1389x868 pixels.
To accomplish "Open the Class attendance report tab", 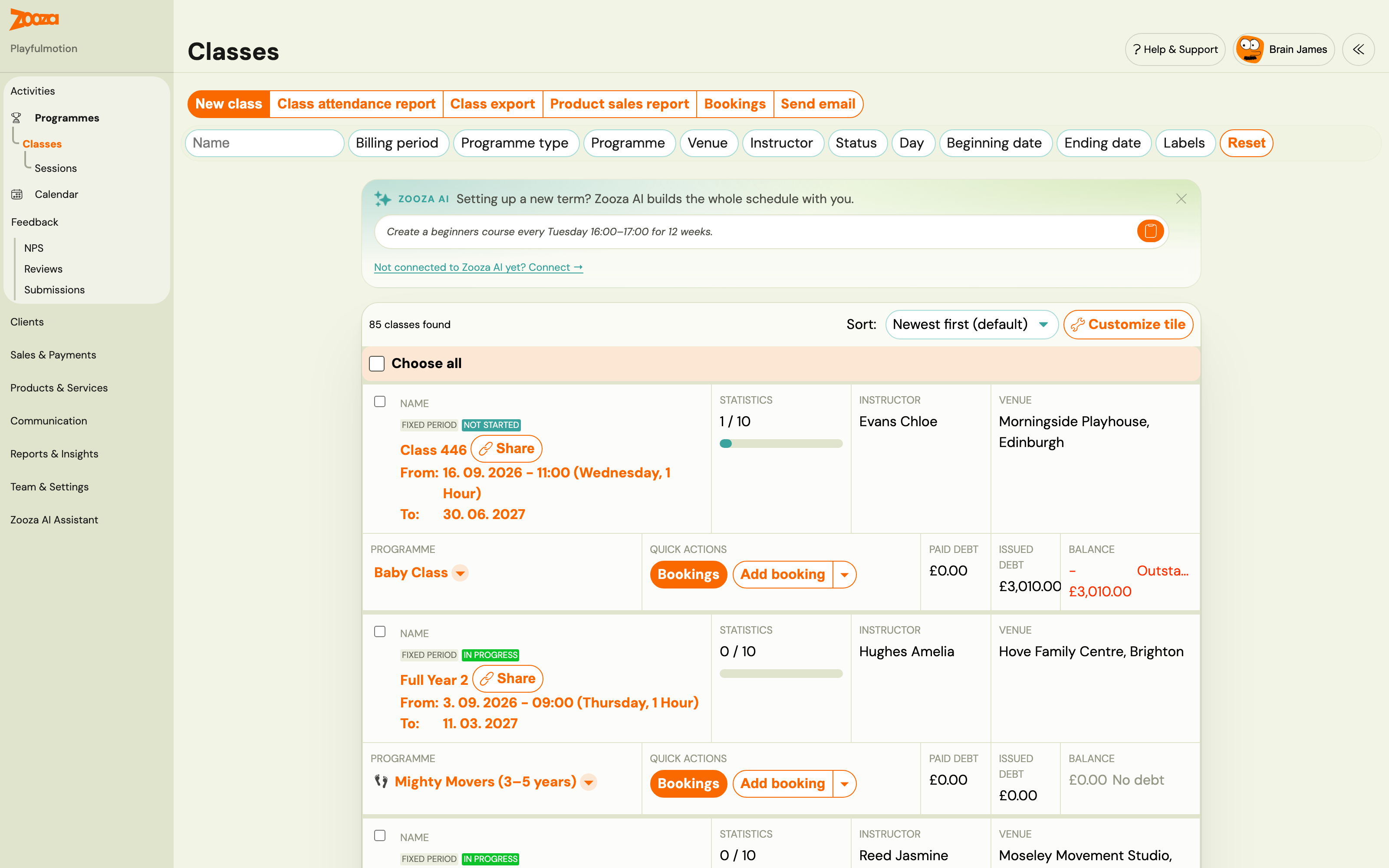I will click(356, 104).
